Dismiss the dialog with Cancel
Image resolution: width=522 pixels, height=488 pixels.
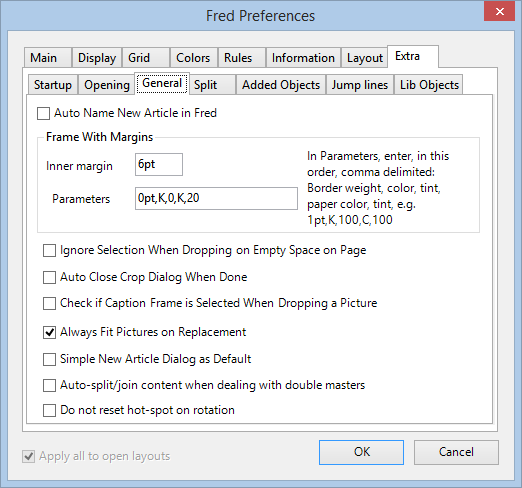(456, 452)
